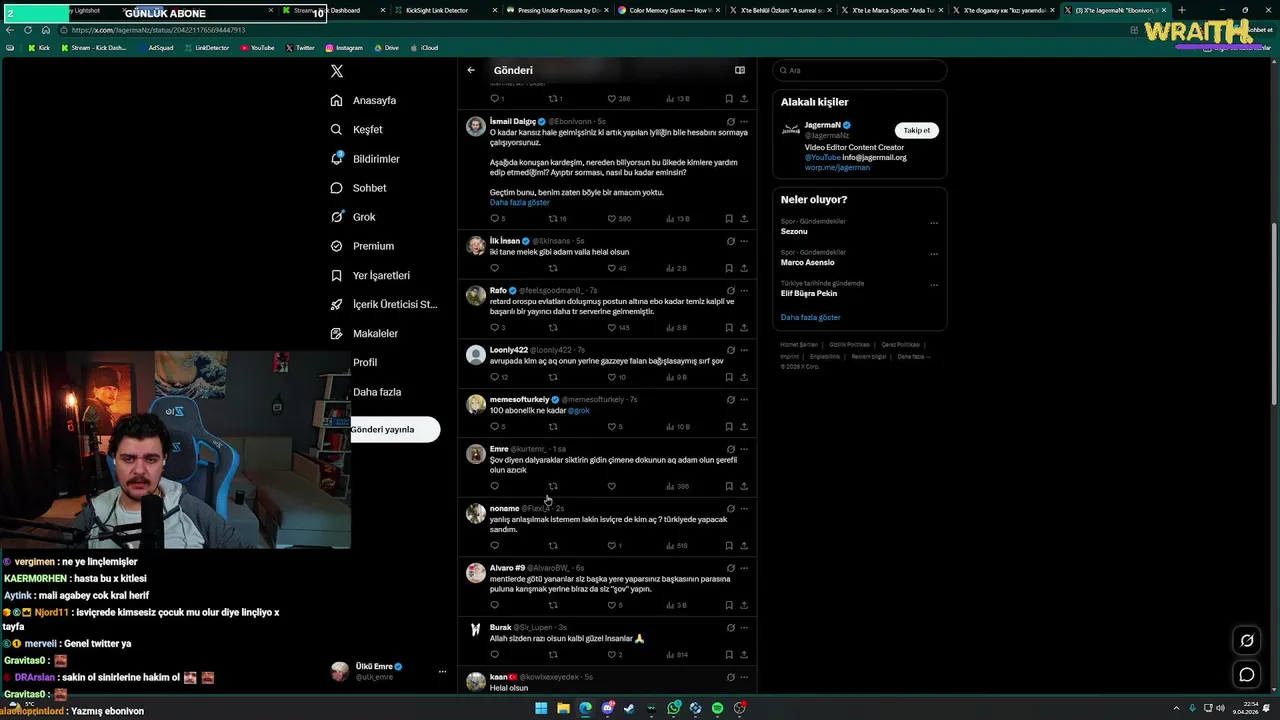Click Grok icon on İsmail Dalgıç's post
This screenshot has width=1280, height=720.
(731, 122)
